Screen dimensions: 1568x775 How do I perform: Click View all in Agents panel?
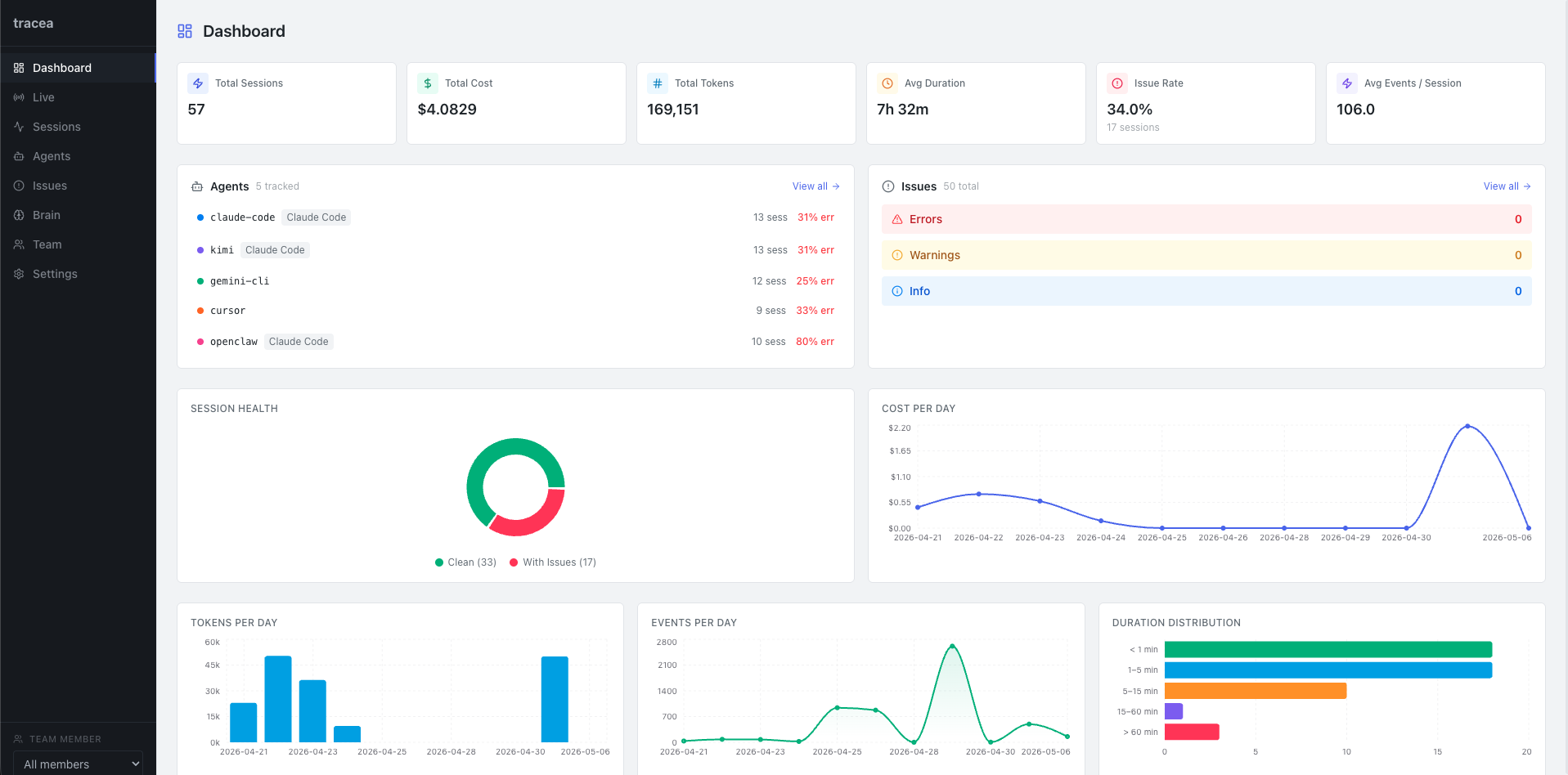pyautogui.click(x=815, y=186)
